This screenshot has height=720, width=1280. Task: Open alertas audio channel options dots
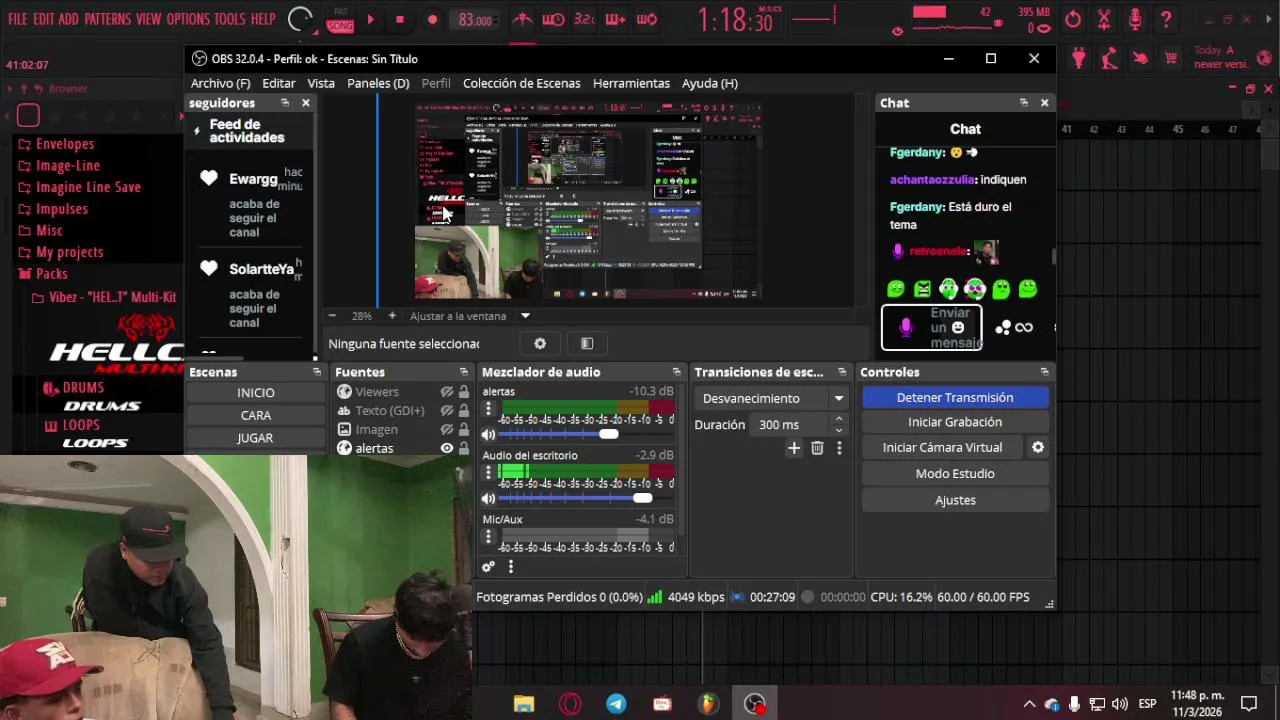pos(488,409)
